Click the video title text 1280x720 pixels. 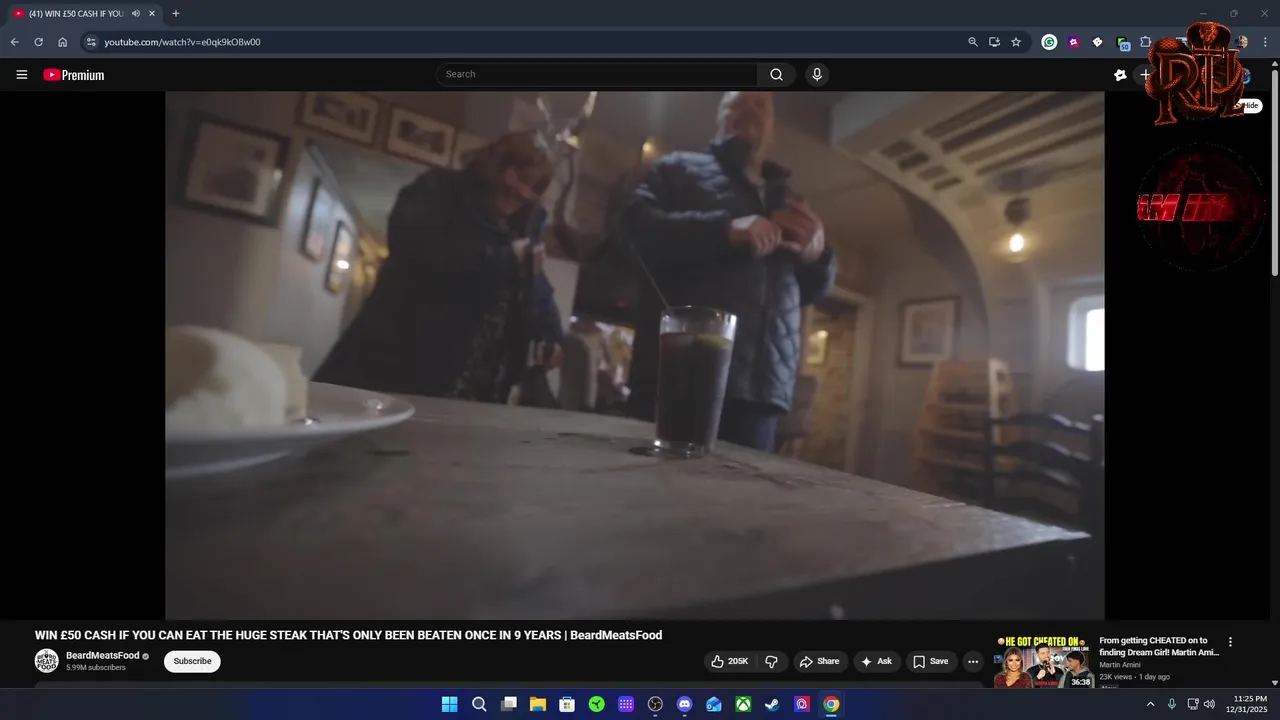pyautogui.click(x=348, y=635)
